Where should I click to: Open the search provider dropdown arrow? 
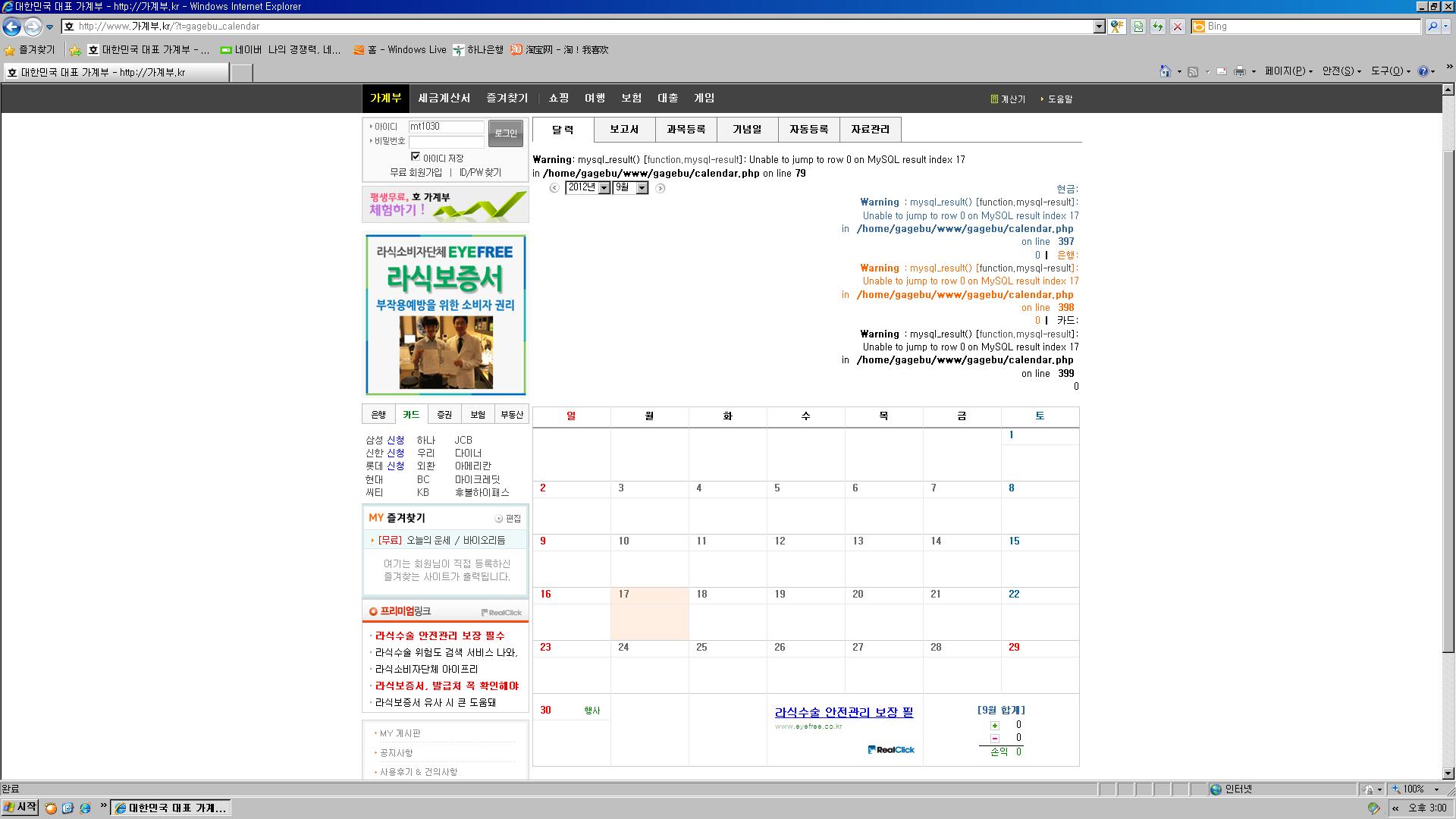(x=1446, y=27)
